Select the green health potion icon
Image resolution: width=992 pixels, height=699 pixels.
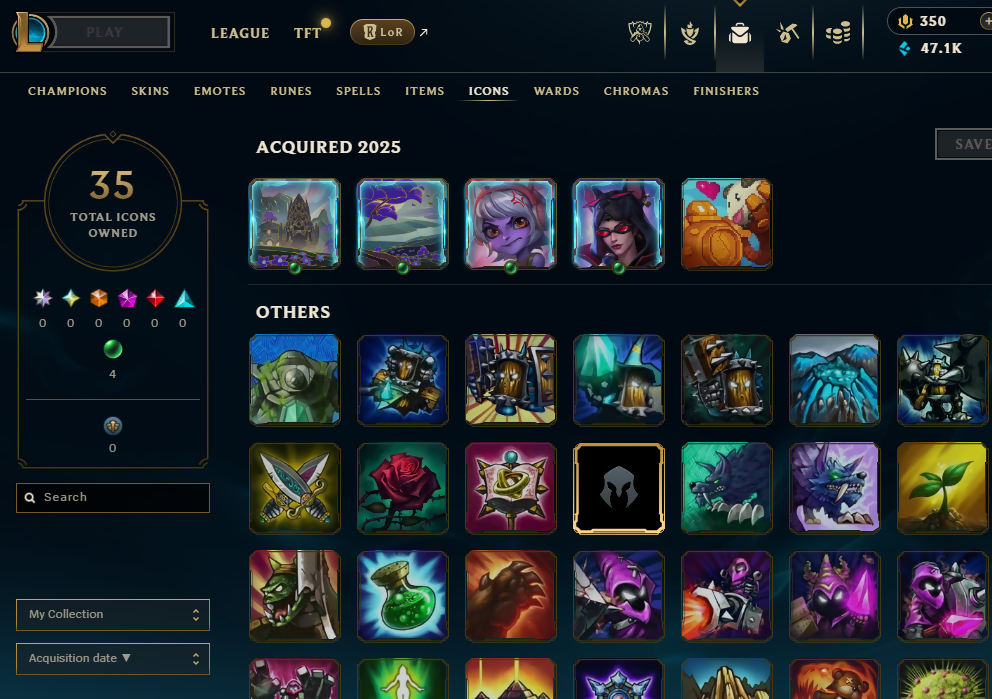402,596
